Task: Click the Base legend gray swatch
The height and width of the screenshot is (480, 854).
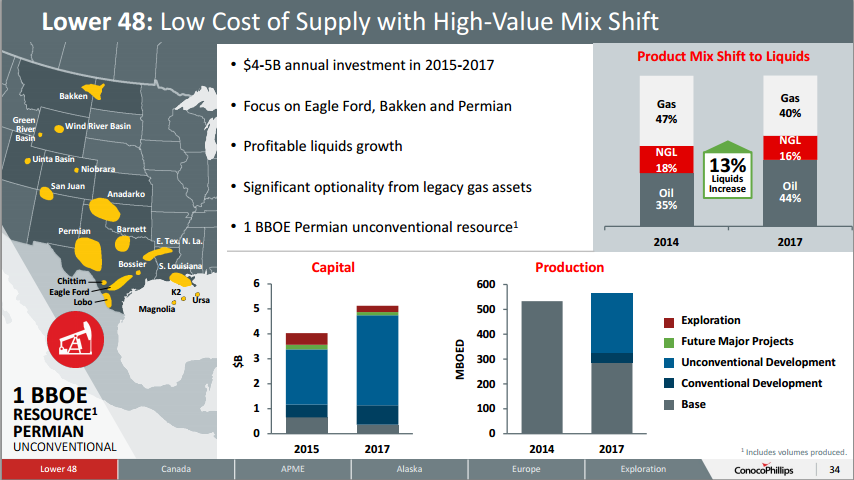Action: pyautogui.click(x=669, y=405)
